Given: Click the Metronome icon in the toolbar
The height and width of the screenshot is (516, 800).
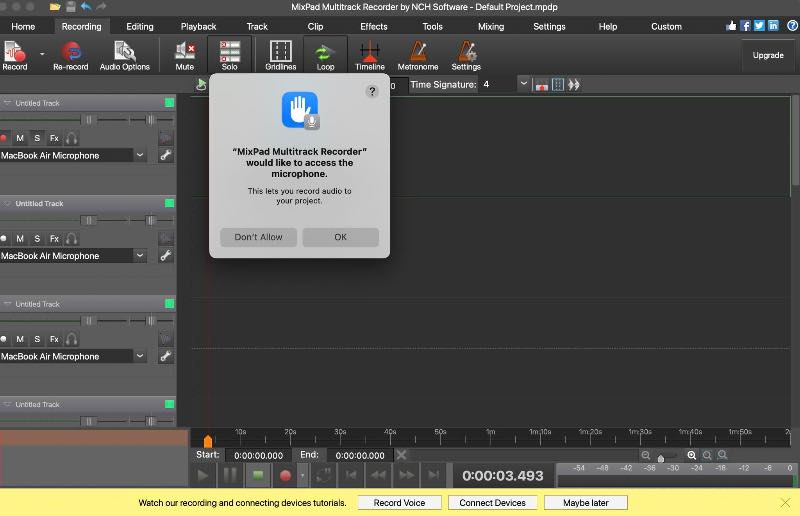Looking at the screenshot, I should [x=417, y=53].
